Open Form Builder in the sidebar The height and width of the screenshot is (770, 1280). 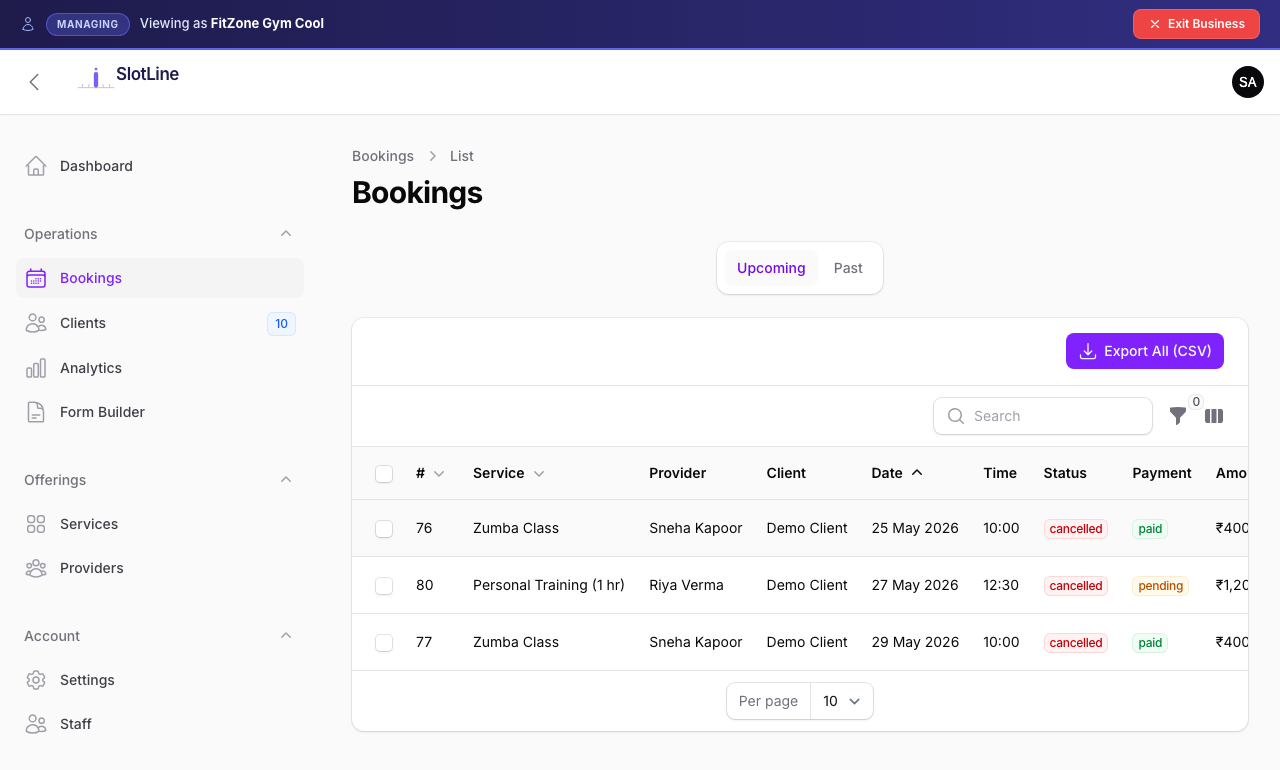160,412
